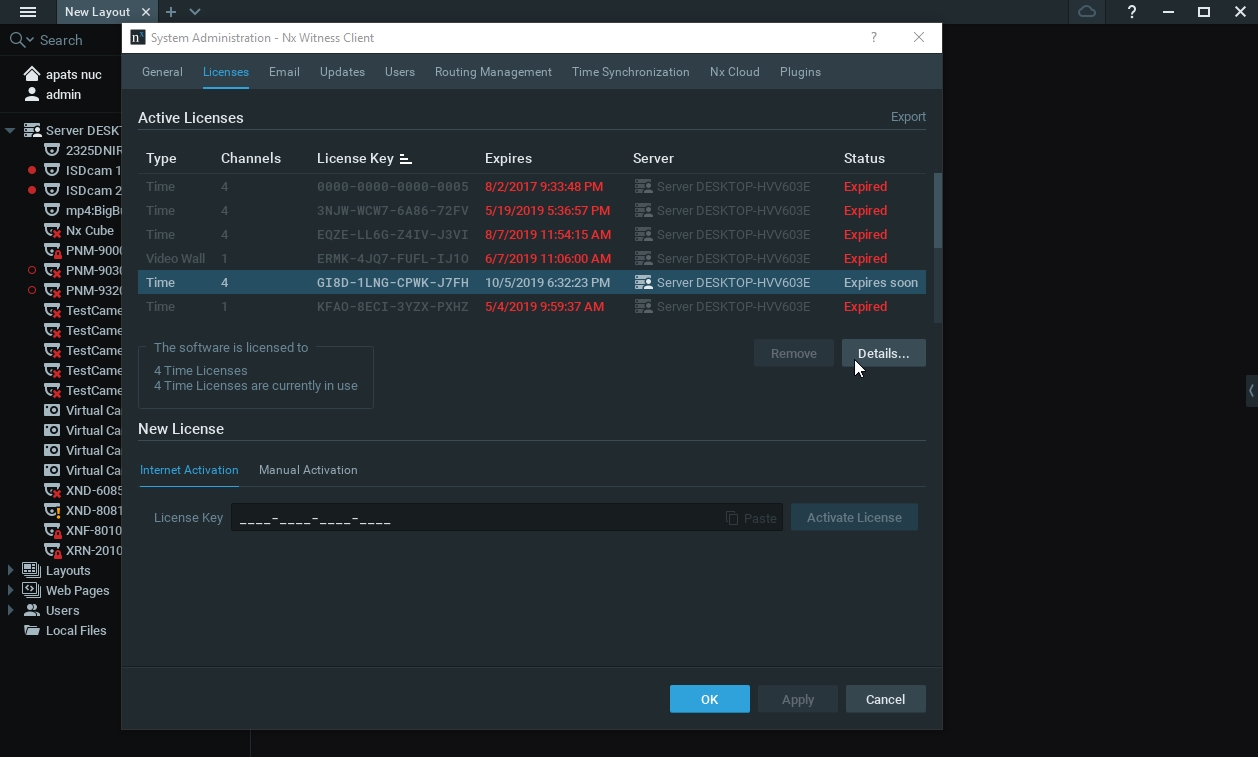The width and height of the screenshot is (1258, 757).
Task: Click the XND-8081 camera icon
Action: click(52, 510)
